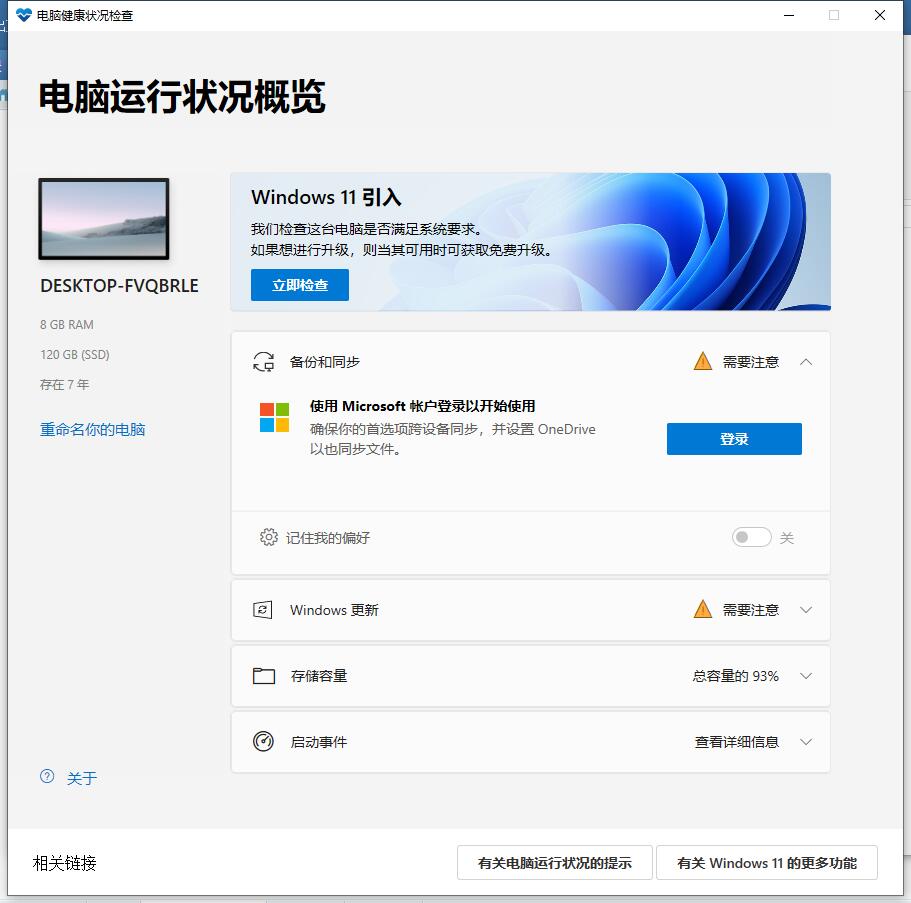Click 总容量的 93% storage value
Viewport: 911px width, 903px height.
[x=736, y=676]
